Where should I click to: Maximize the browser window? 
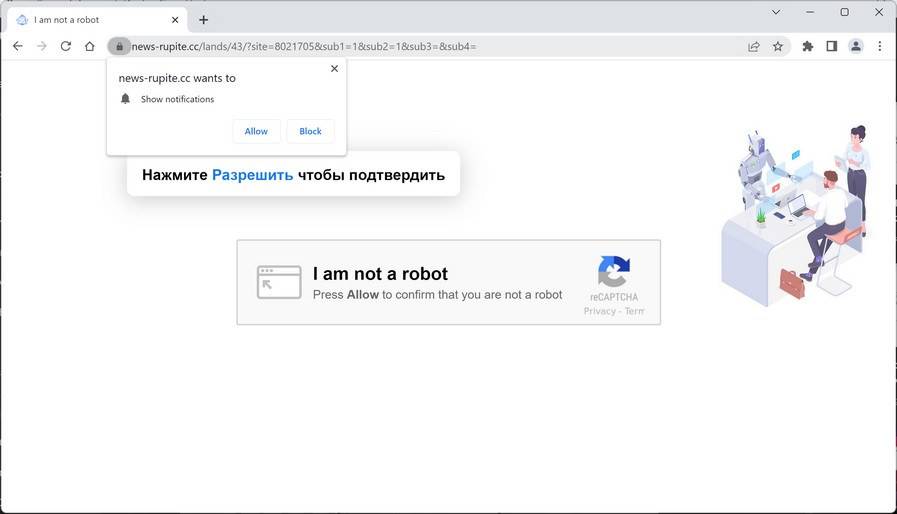point(844,12)
